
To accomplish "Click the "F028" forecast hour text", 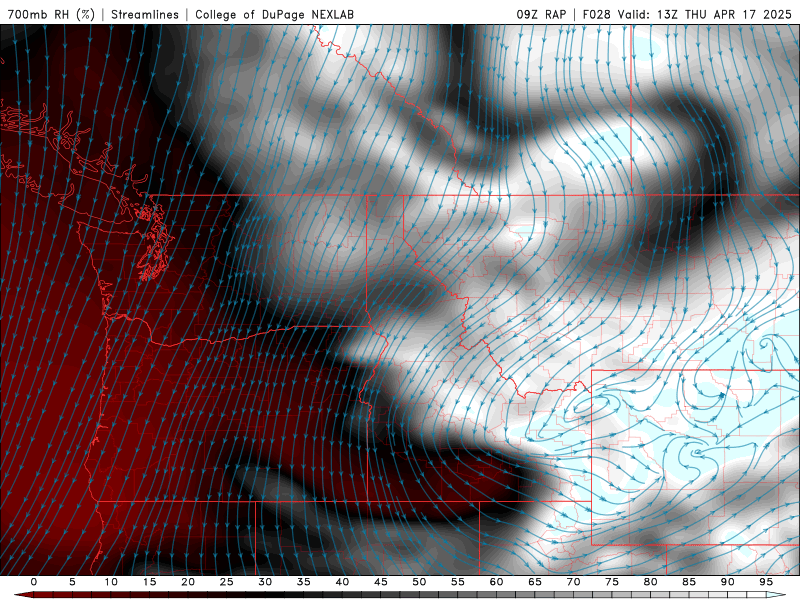I will (x=596, y=14).
